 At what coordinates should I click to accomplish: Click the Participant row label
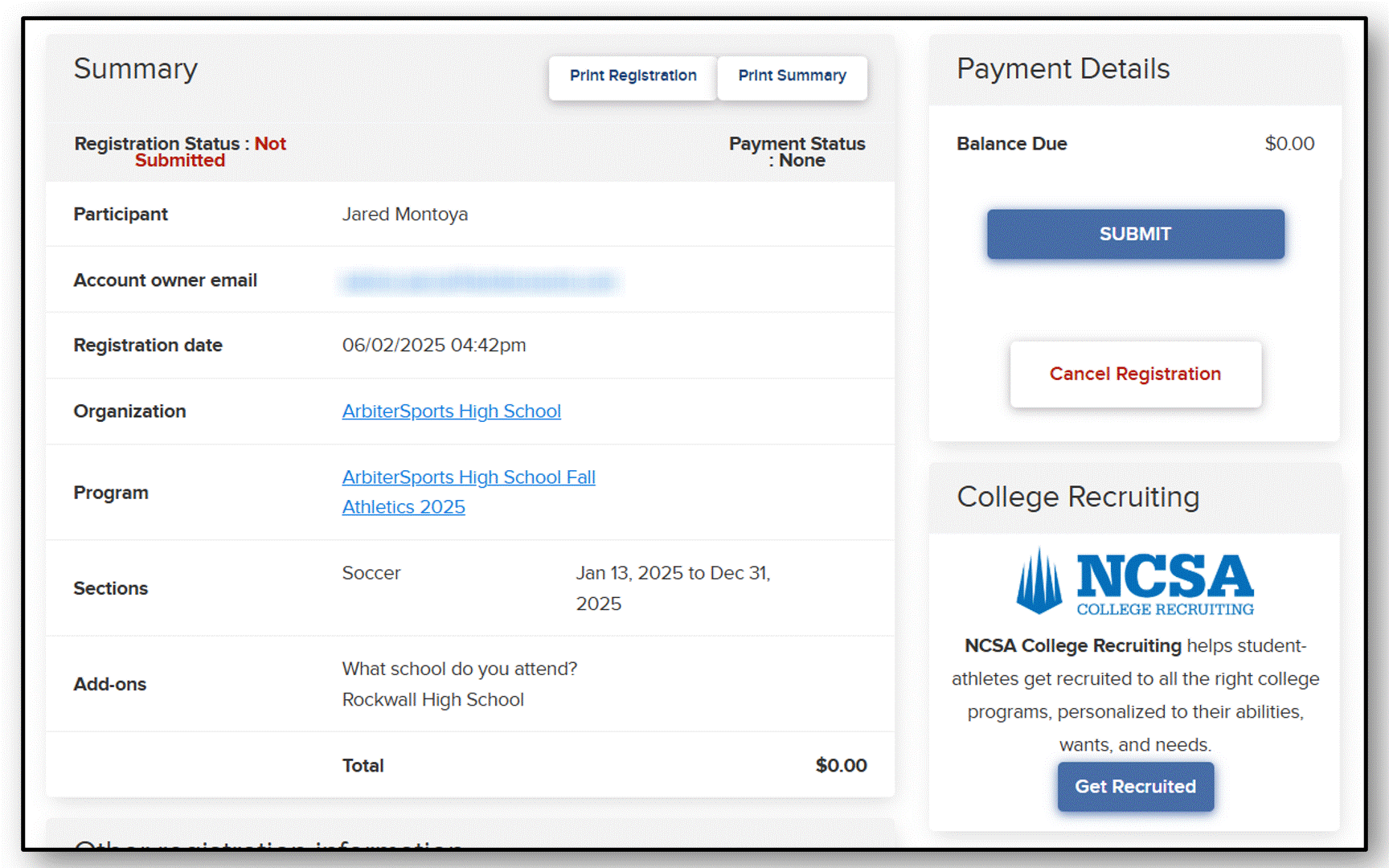point(121,214)
